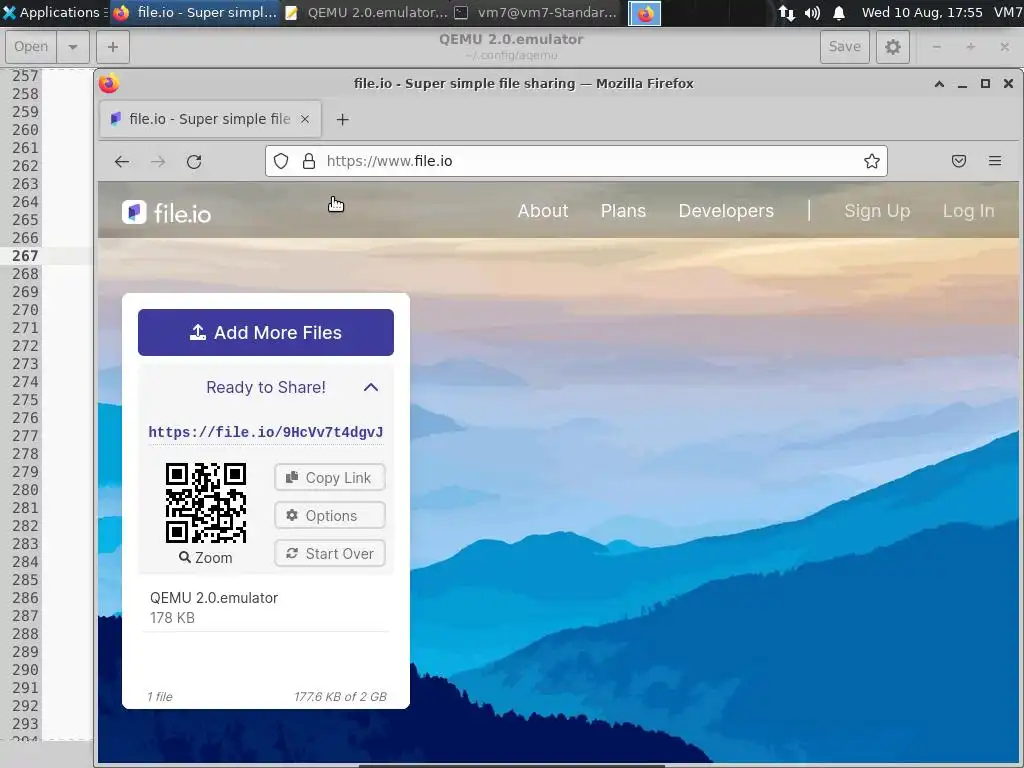Image resolution: width=1024 pixels, height=768 pixels.
Task: Open the About page
Action: tap(543, 211)
